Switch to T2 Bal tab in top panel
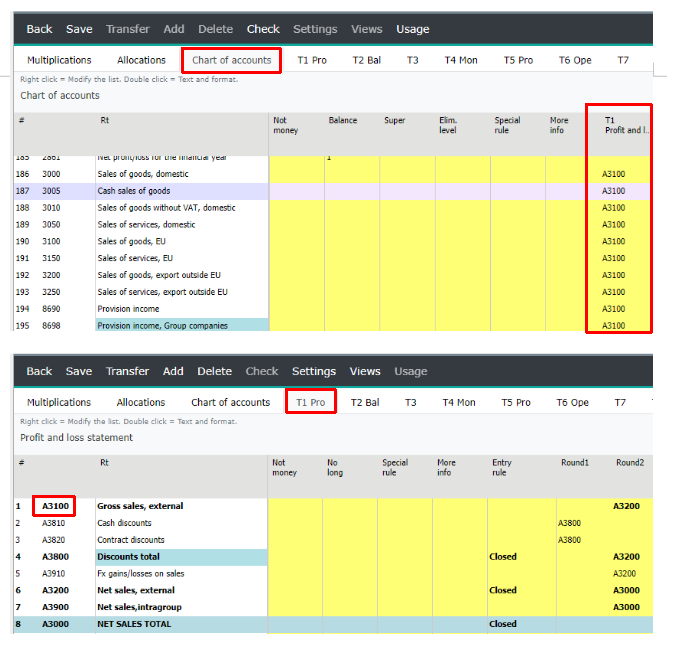This screenshot has height=649, width=678. (367, 60)
